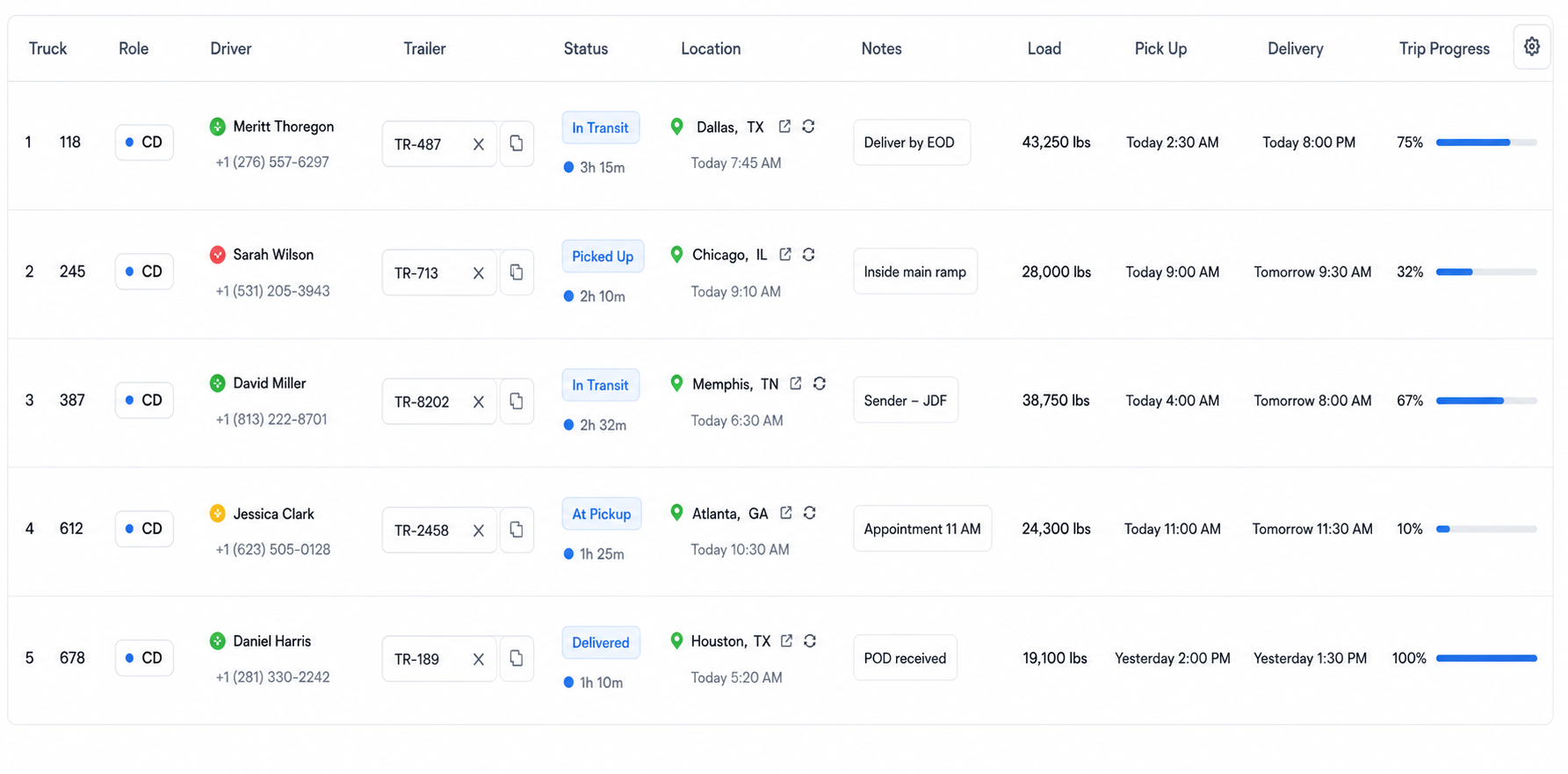Screen dimensions: 1568x774
Task: Click the 75% trip progress bar
Action: (x=1486, y=142)
